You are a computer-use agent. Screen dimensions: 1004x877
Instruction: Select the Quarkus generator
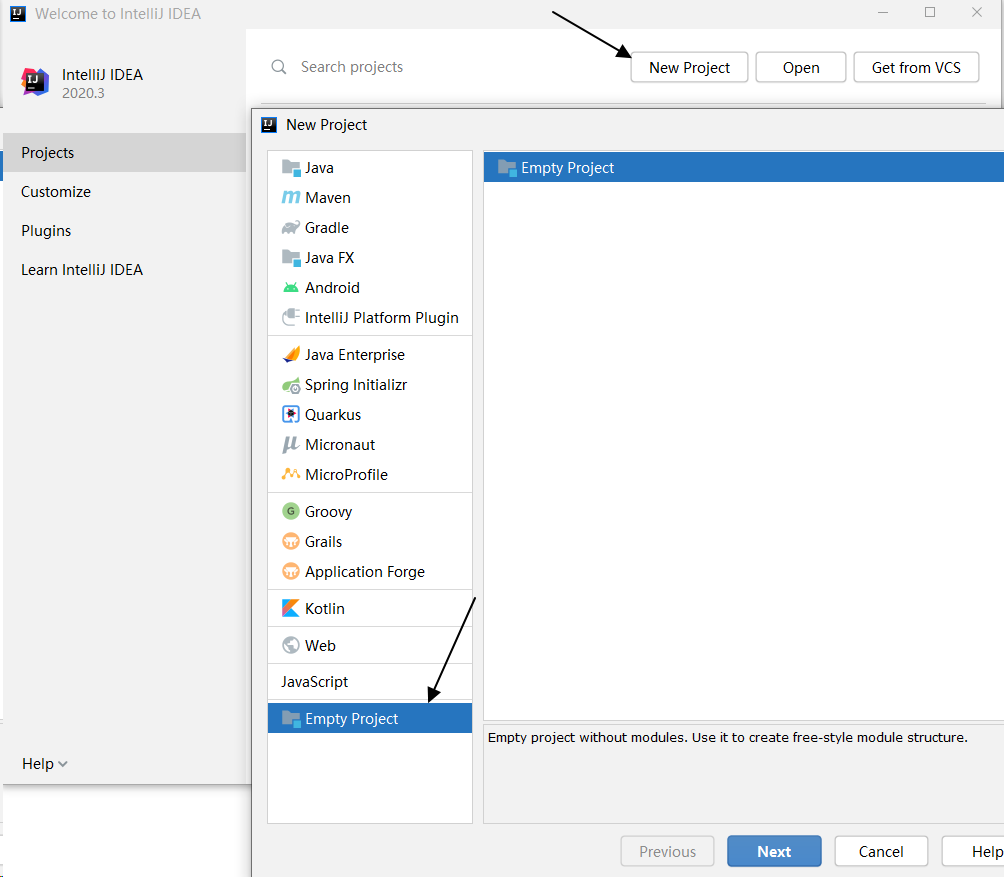(x=370, y=415)
